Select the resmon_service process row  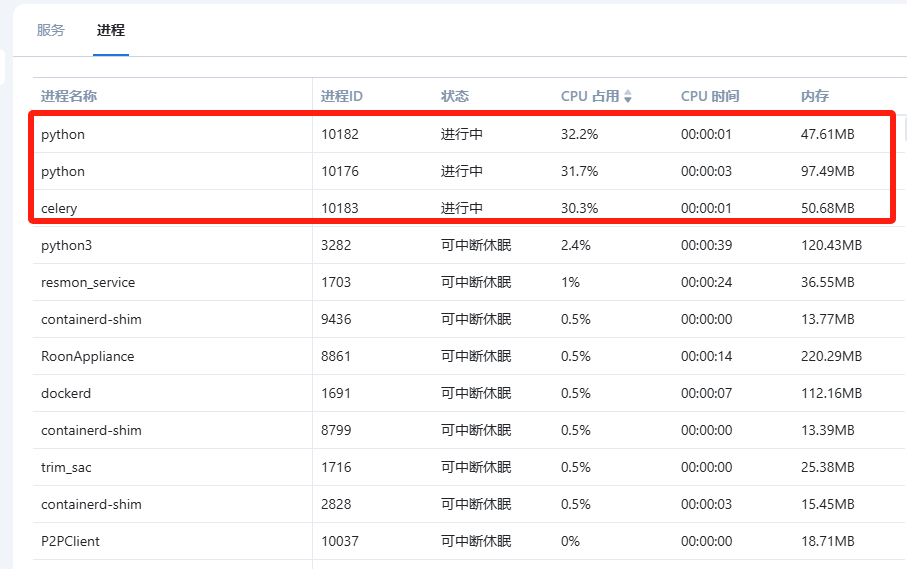click(x=88, y=282)
